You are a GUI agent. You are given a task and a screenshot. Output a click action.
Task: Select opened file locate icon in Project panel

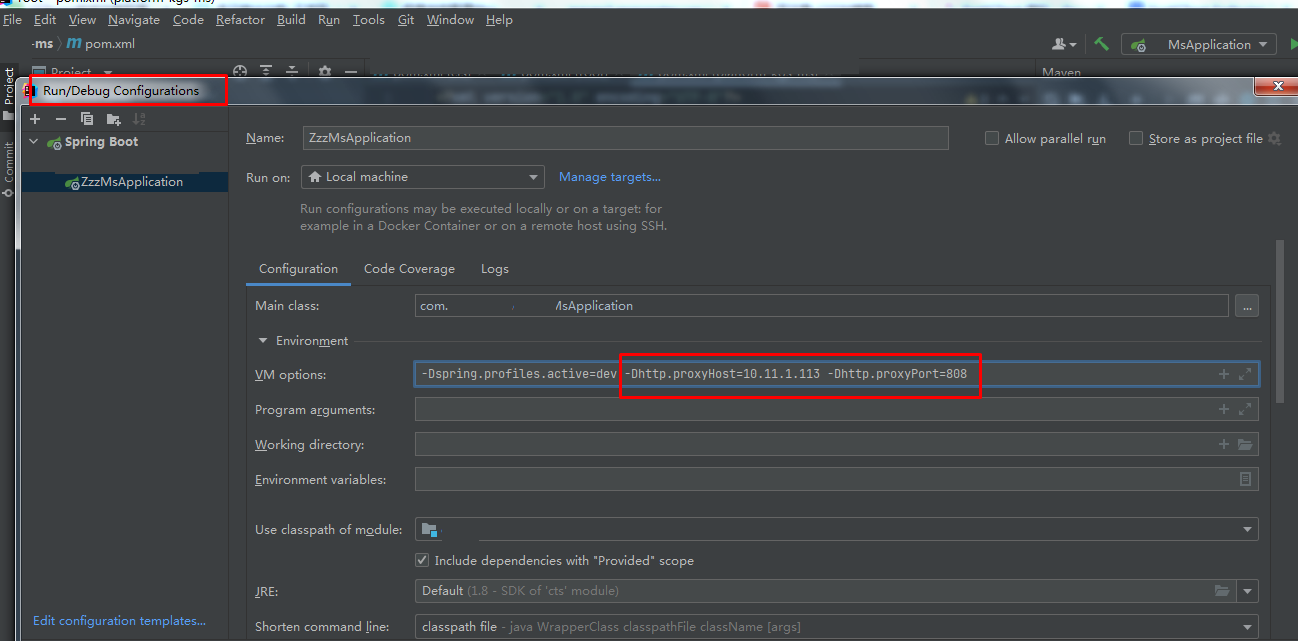(x=240, y=72)
